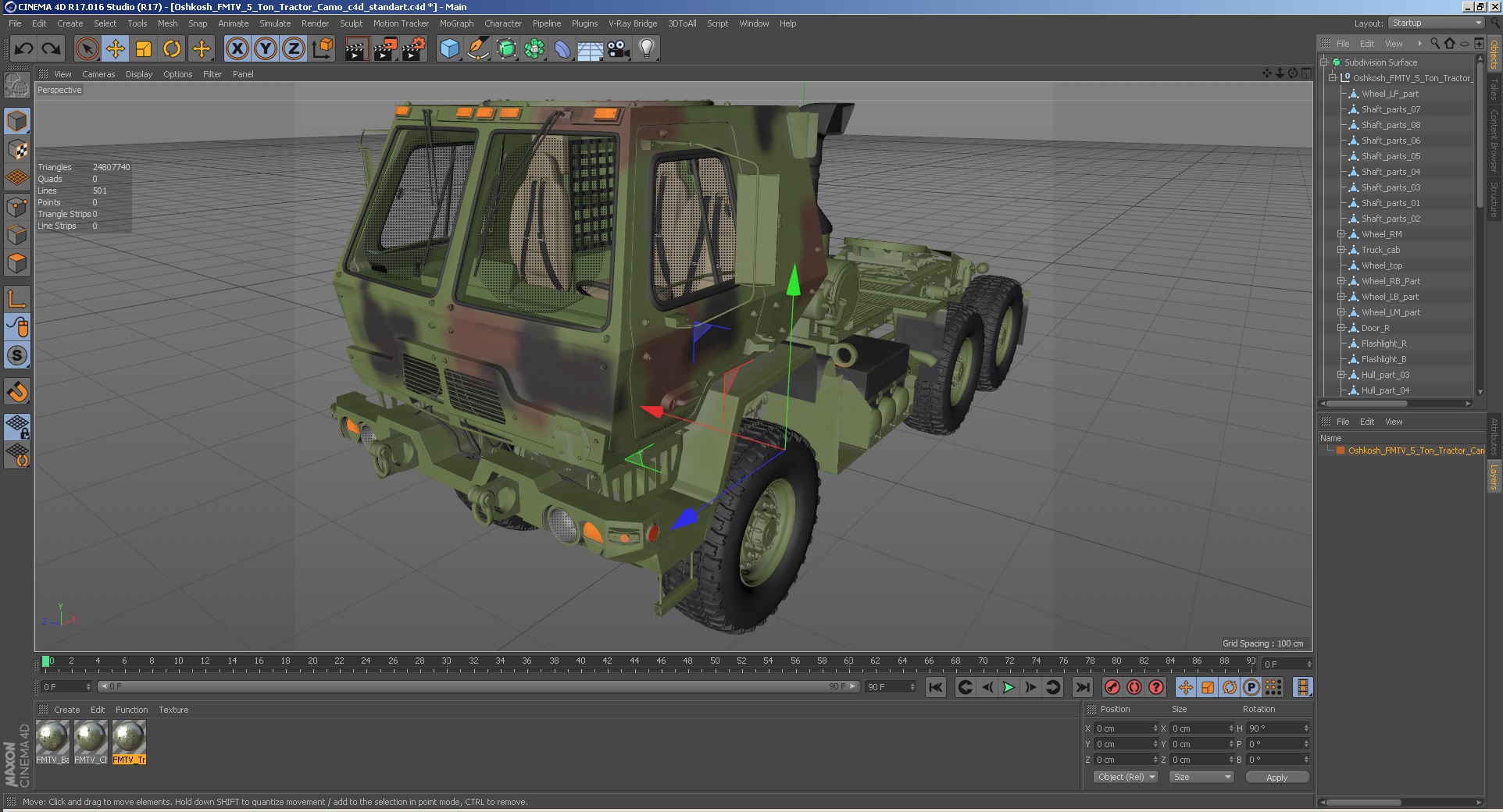Screen dimensions: 1503x812
Task: Toggle position keyframe recording
Action: (x=1186, y=687)
